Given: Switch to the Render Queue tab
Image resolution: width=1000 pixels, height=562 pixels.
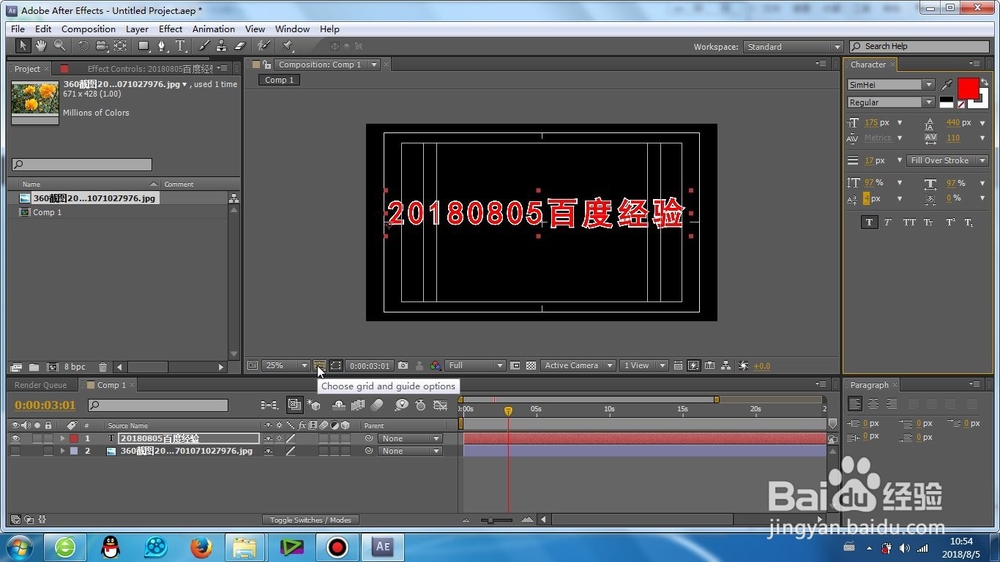Looking at the screenshot, I should [x=40, y=385].
